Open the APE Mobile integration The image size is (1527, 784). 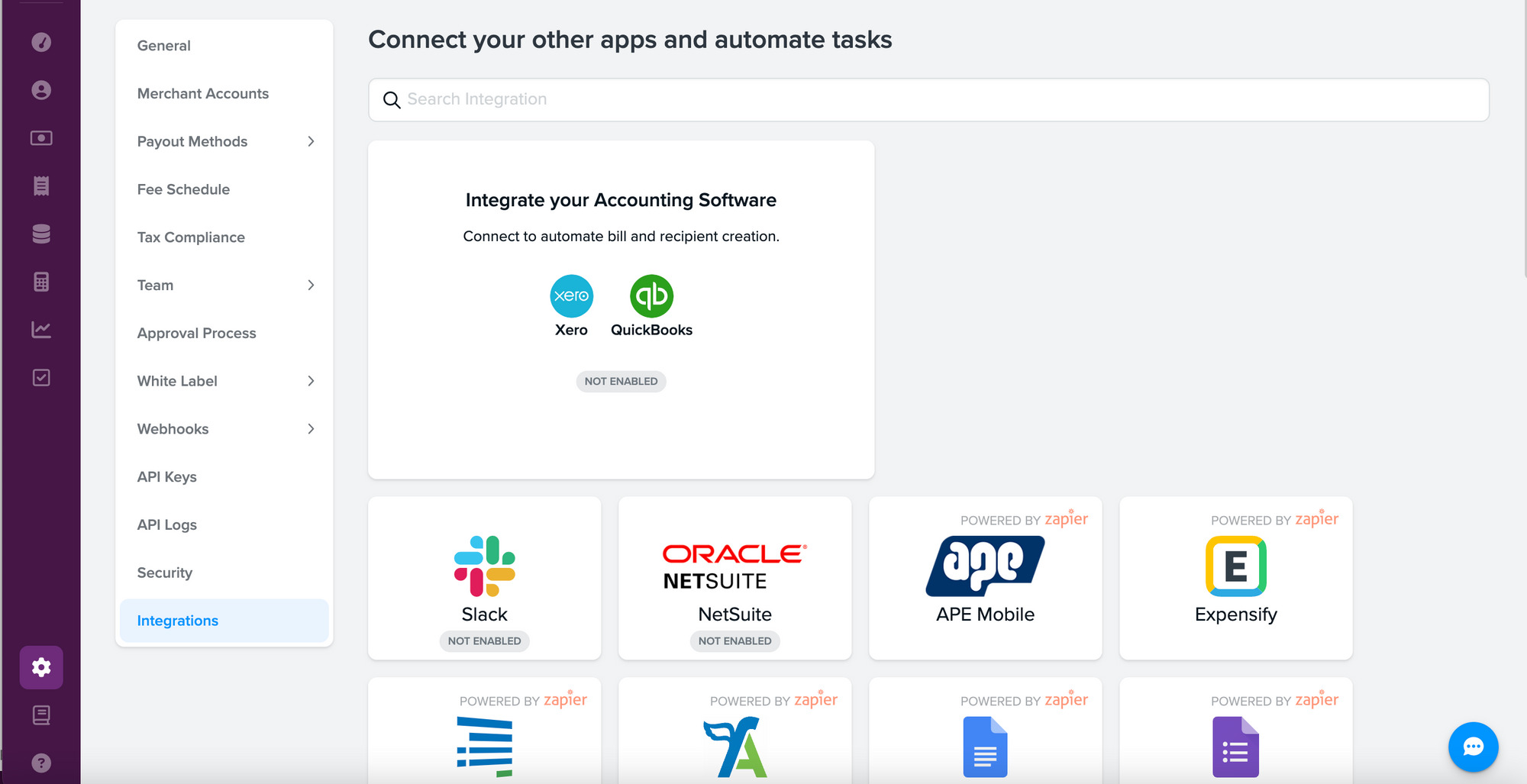pyautogui.click(x=985, y=579)
